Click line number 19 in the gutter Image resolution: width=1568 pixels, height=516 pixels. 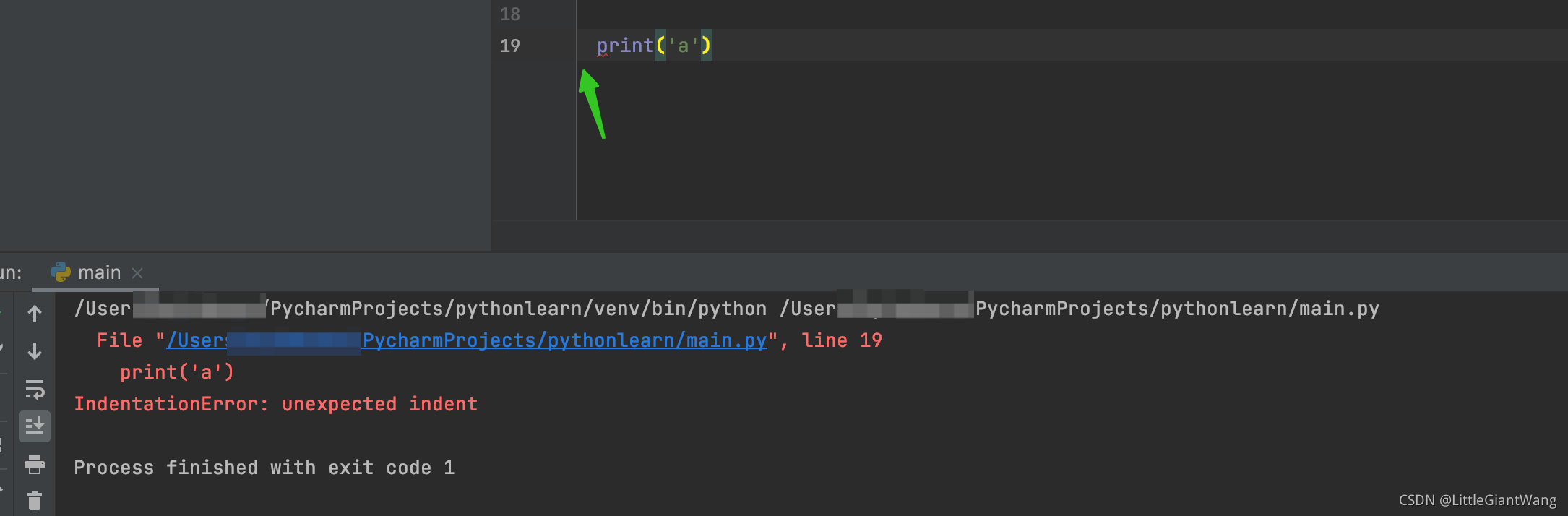coord(510,46)
